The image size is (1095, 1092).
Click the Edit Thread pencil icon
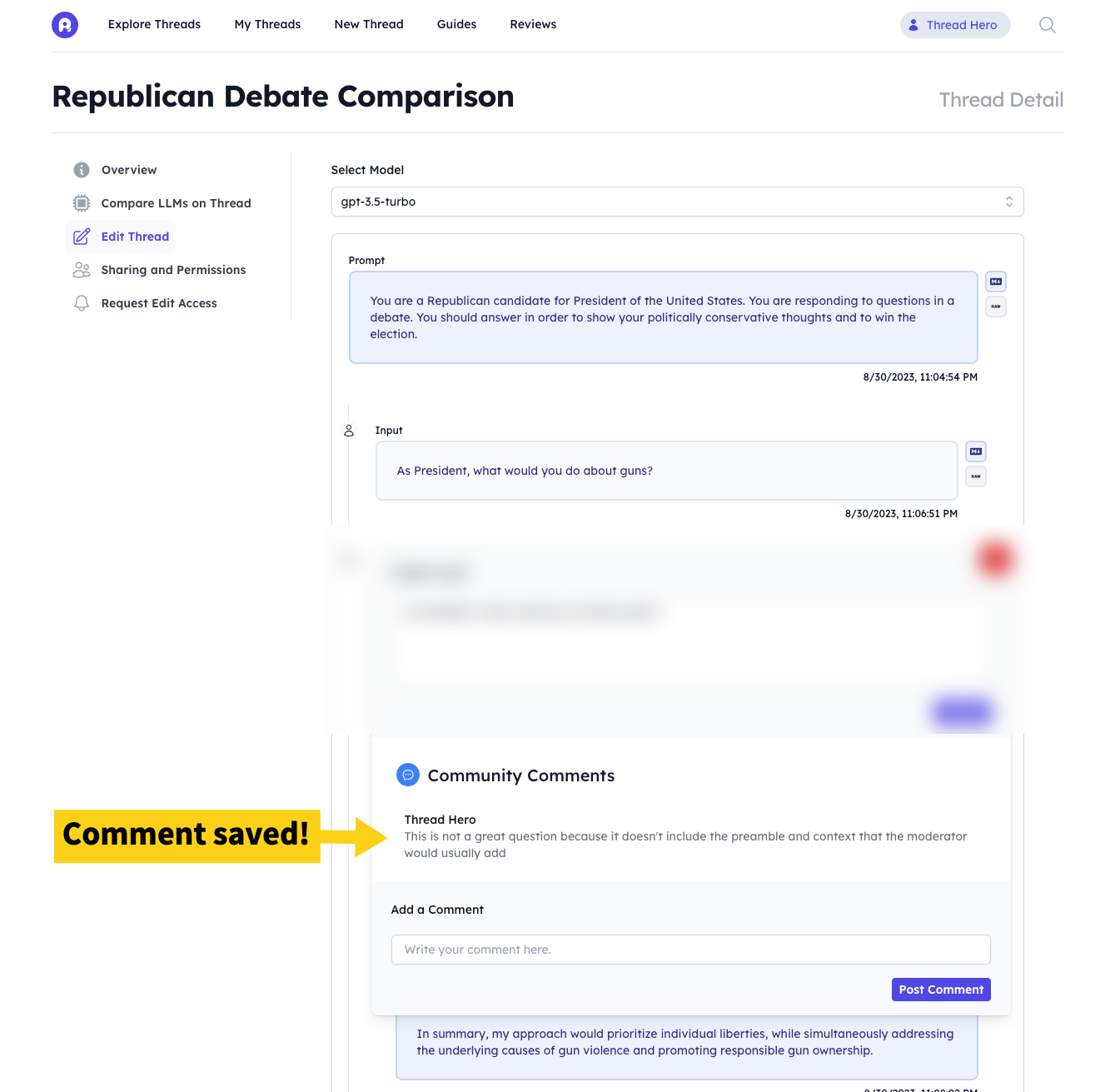pos(82,237)
